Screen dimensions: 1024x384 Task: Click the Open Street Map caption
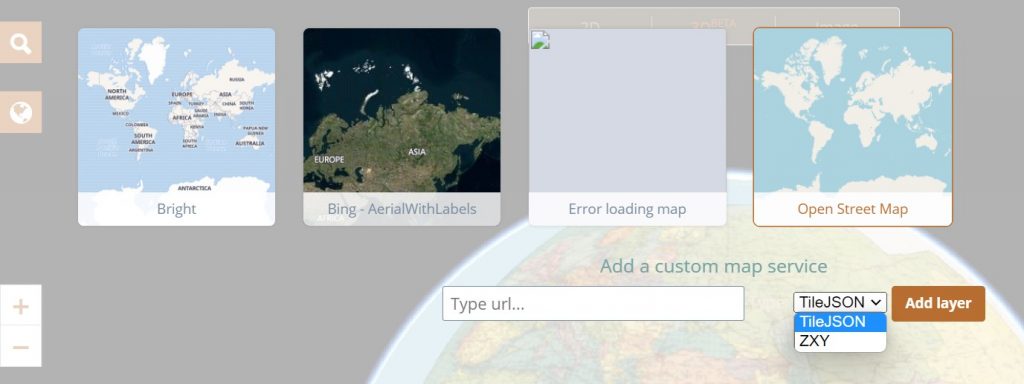(852, 210)
